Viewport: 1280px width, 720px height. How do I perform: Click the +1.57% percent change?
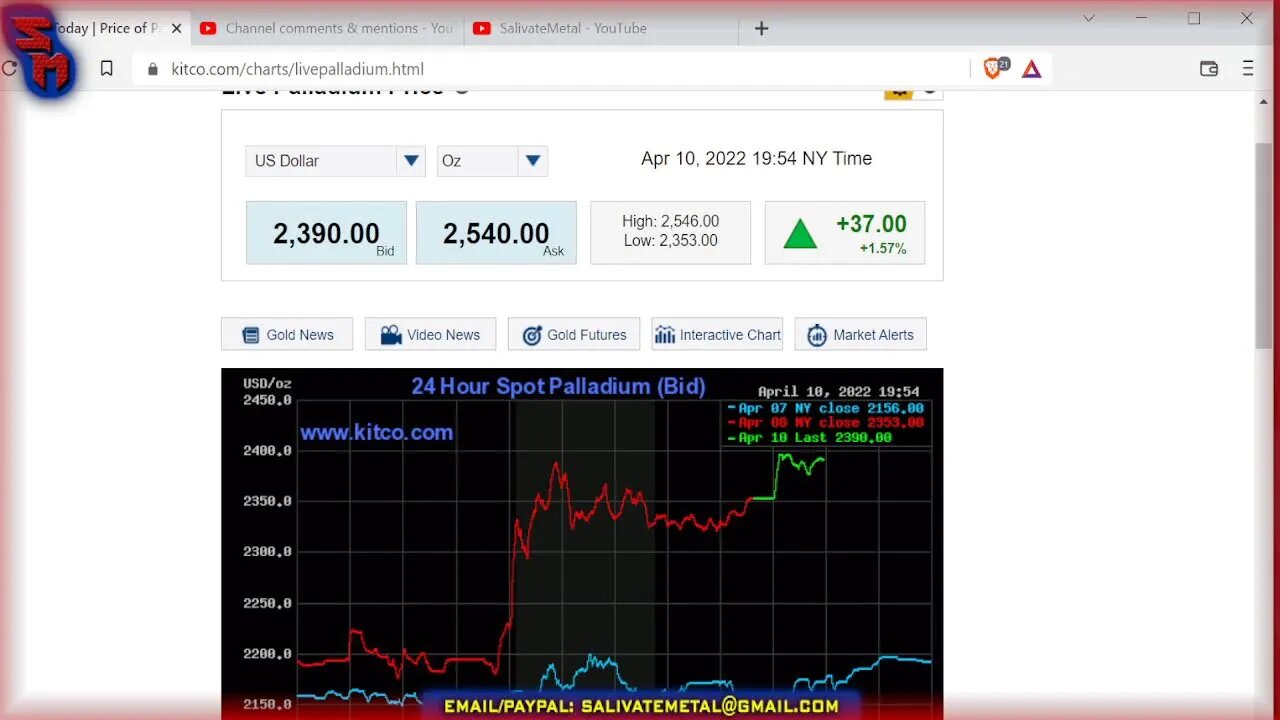883,248
